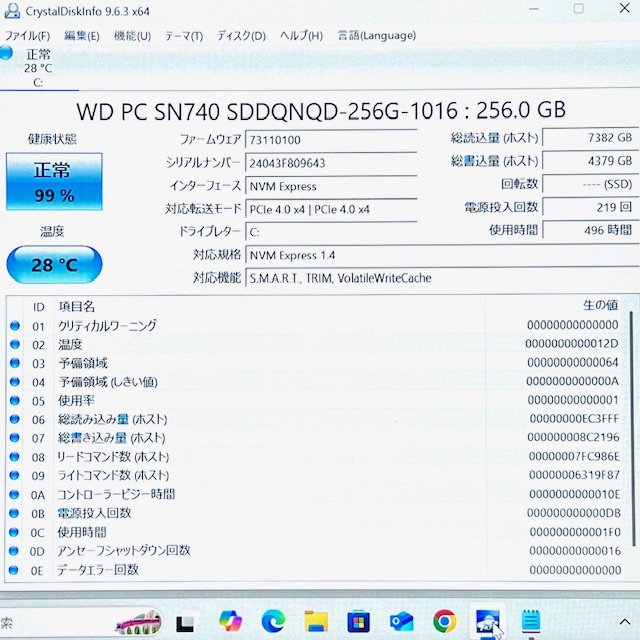Image resolution: width=640 pixels, height=640 pixels.
Task: Click the CrystalDiskInfo taskbar icon
Action: 488,622
